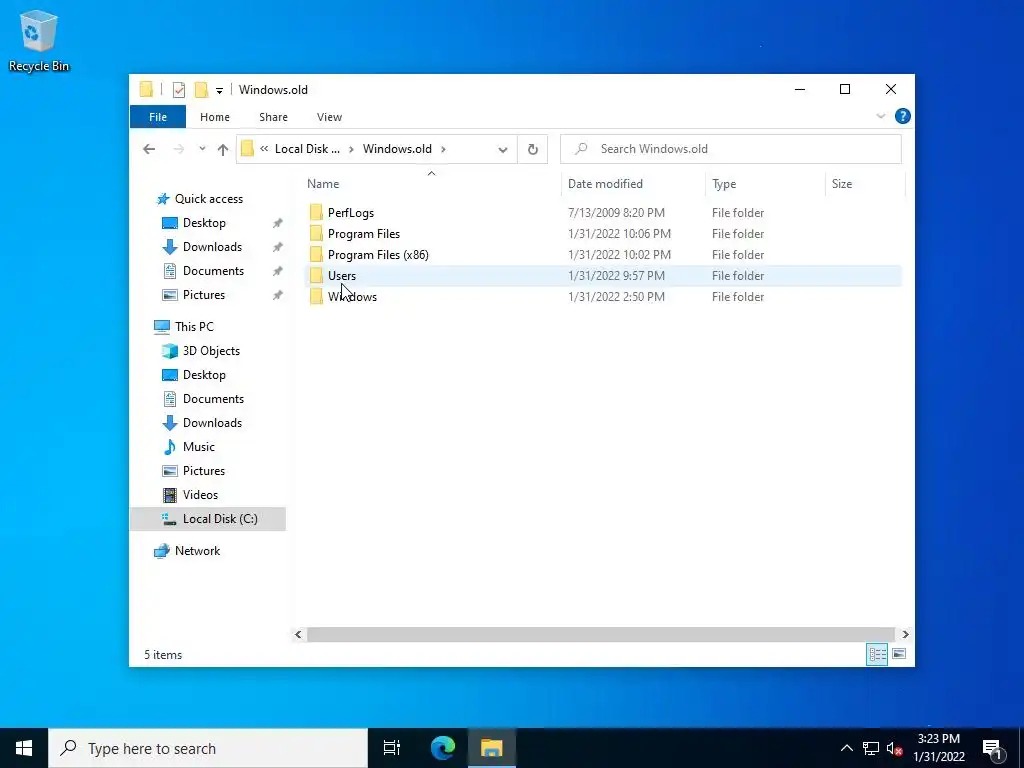
Task: Expand the ribbon with the chevron
Action: 880,116
